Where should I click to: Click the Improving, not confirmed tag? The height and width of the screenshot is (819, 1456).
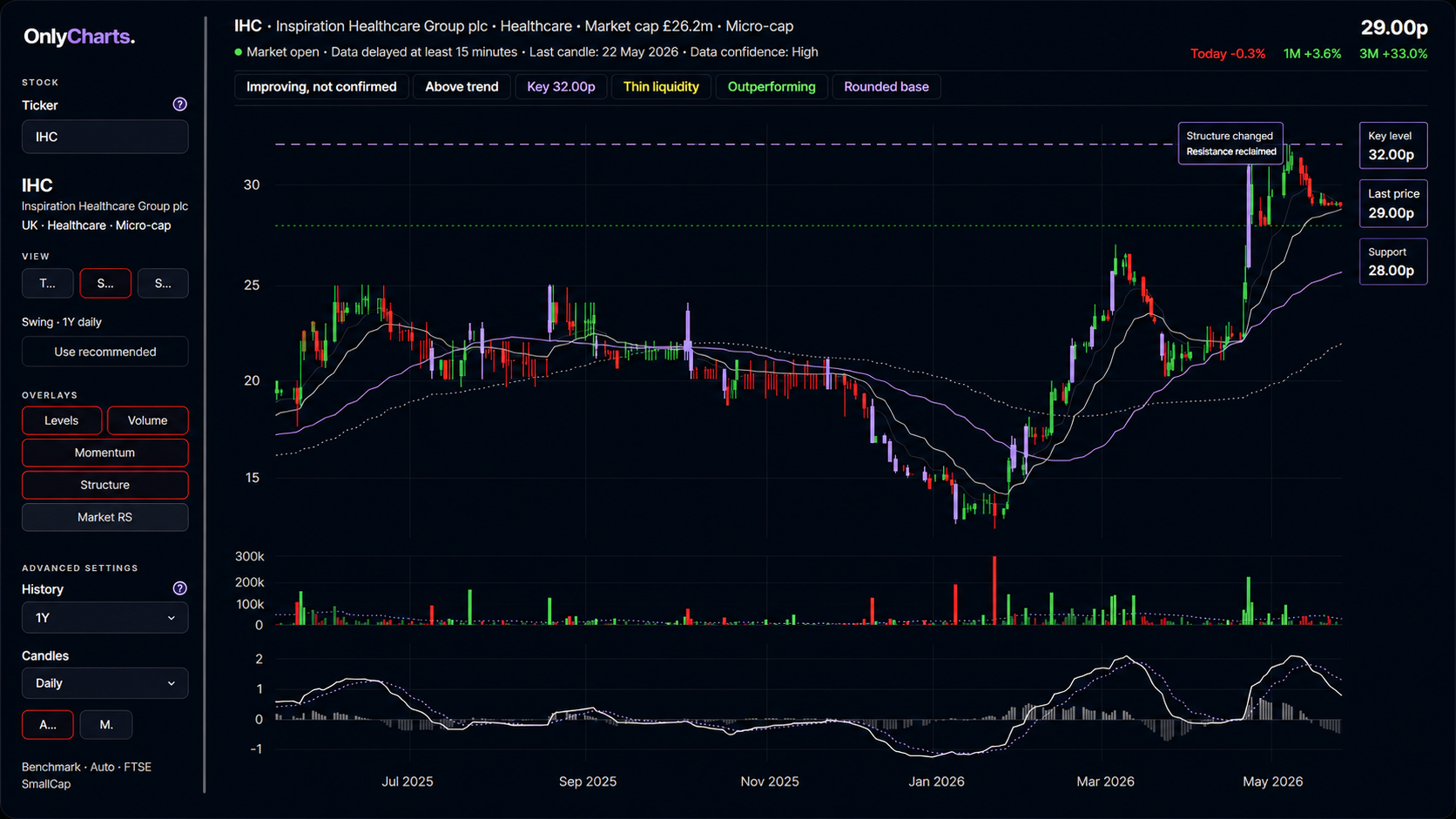(x=321, y=87)
